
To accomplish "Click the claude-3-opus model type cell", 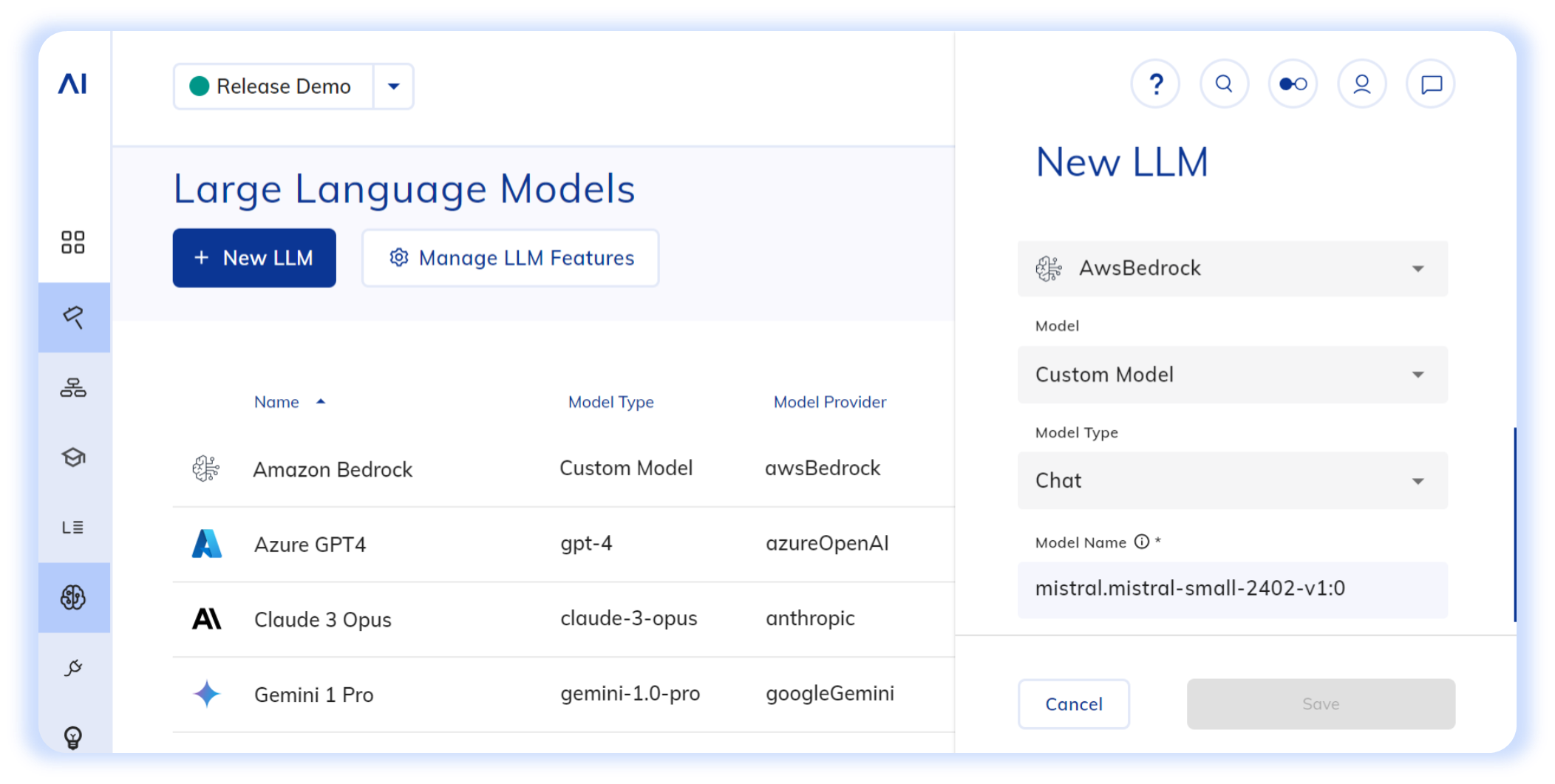I will click(629, 618).
